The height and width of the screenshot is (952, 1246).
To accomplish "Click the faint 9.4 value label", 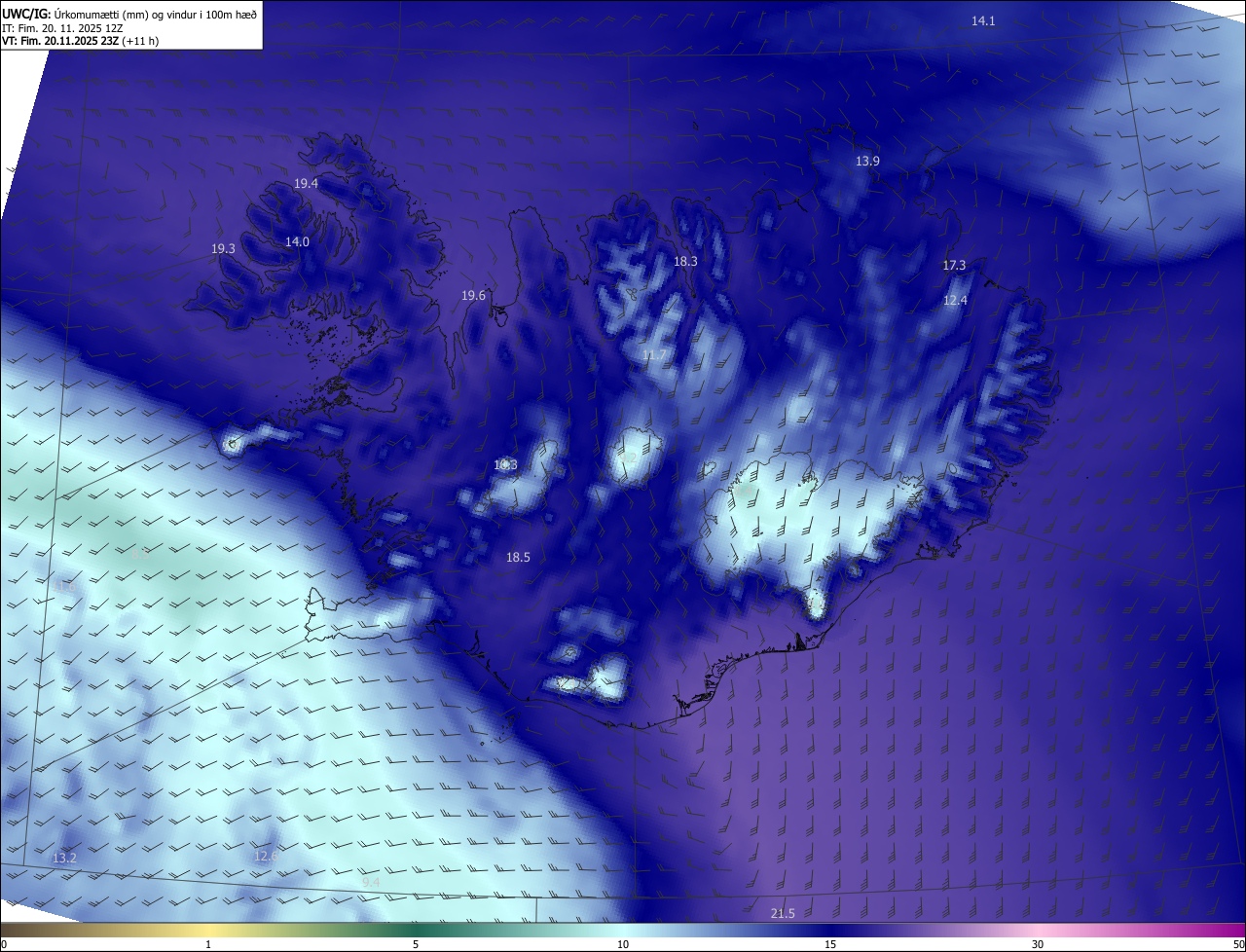I will coord(371,881).
